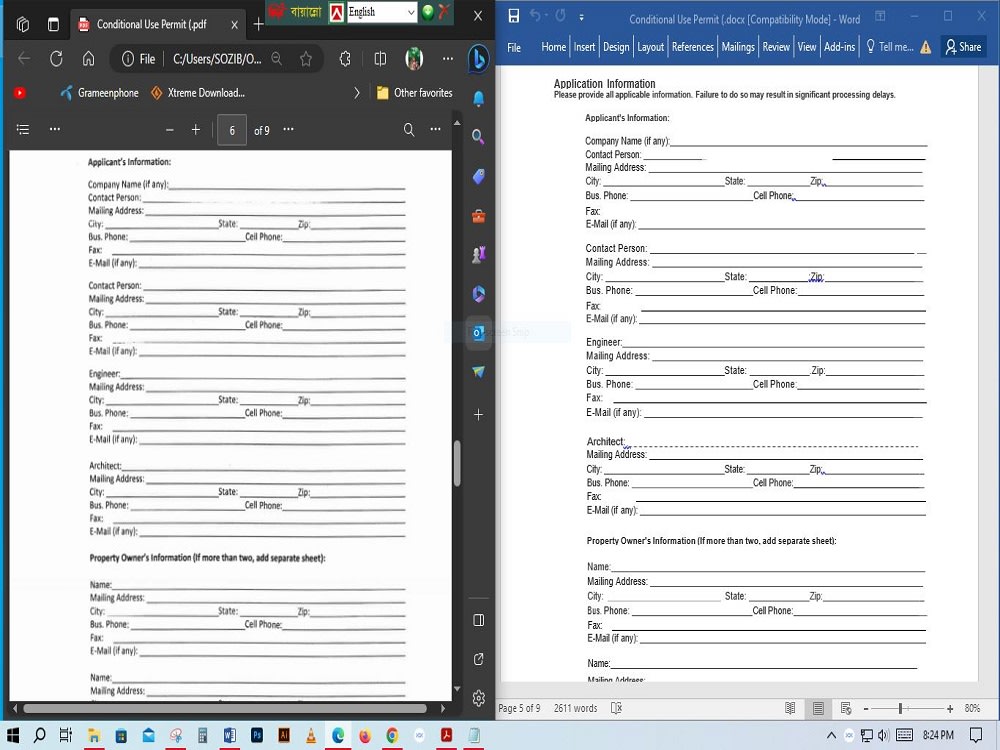Open Edge sidebar Tools briefcase icon
The height and width of the screenshot is (750, 1000).
(x=479, y=216)
